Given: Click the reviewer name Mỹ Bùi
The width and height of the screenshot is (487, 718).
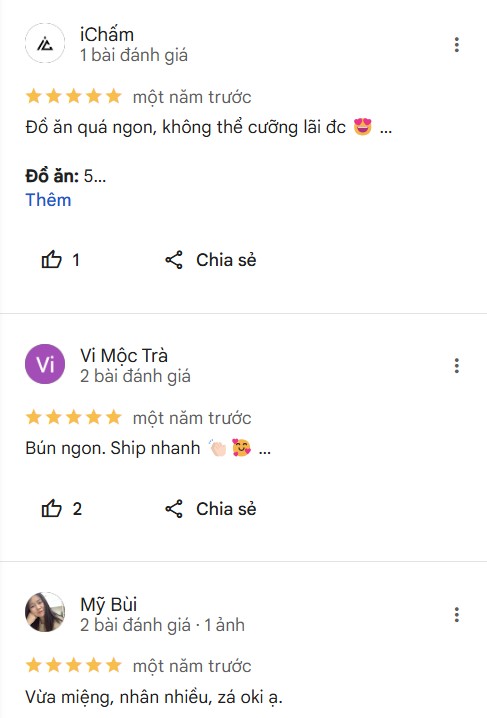Looking at the screenshot, I should 108,604.
